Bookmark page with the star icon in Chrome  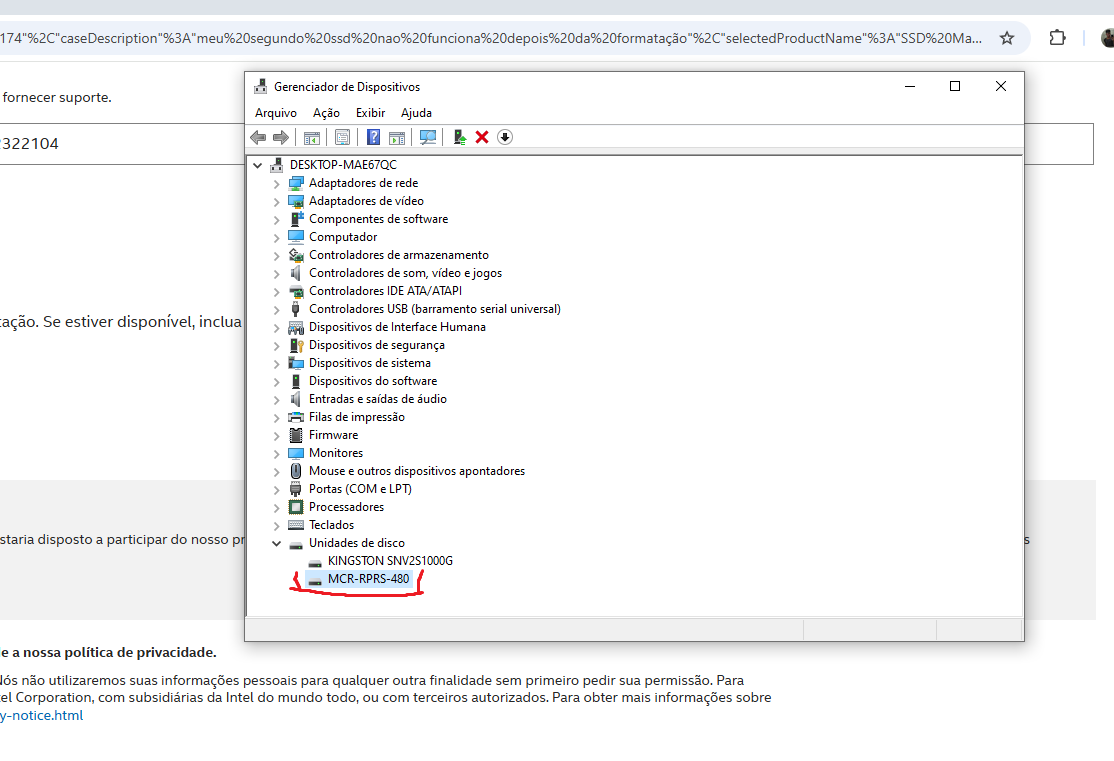point(1007,38)
